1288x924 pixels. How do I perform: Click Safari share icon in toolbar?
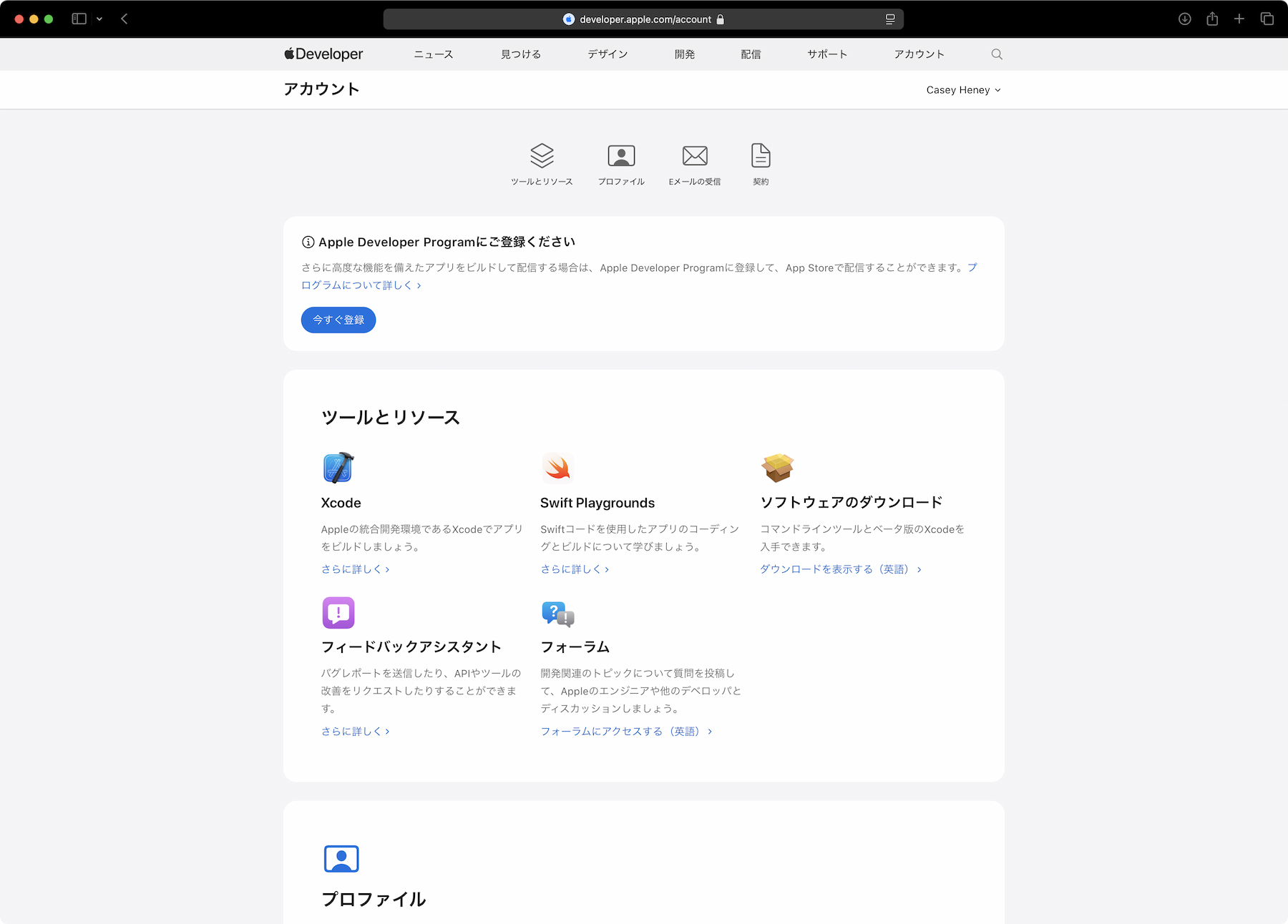click(x=1212, y=19)
